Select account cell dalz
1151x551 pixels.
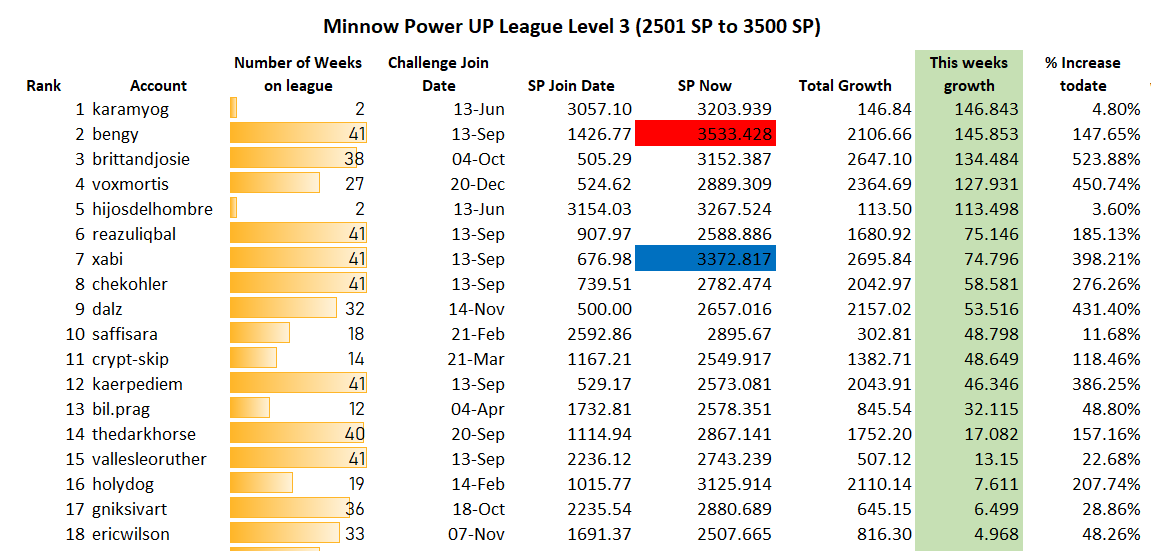(x=109, y=310)
